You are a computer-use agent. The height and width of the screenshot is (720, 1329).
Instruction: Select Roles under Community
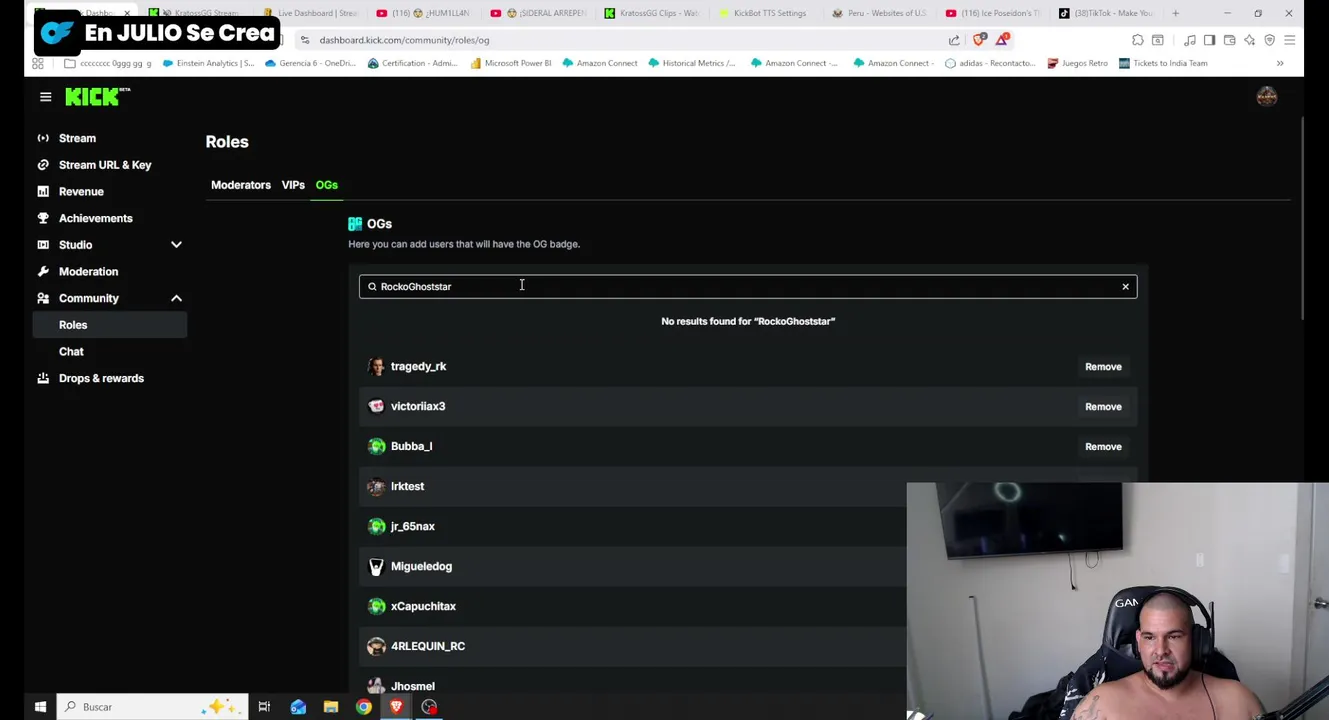pyautogui.click(x=110, y=325)
